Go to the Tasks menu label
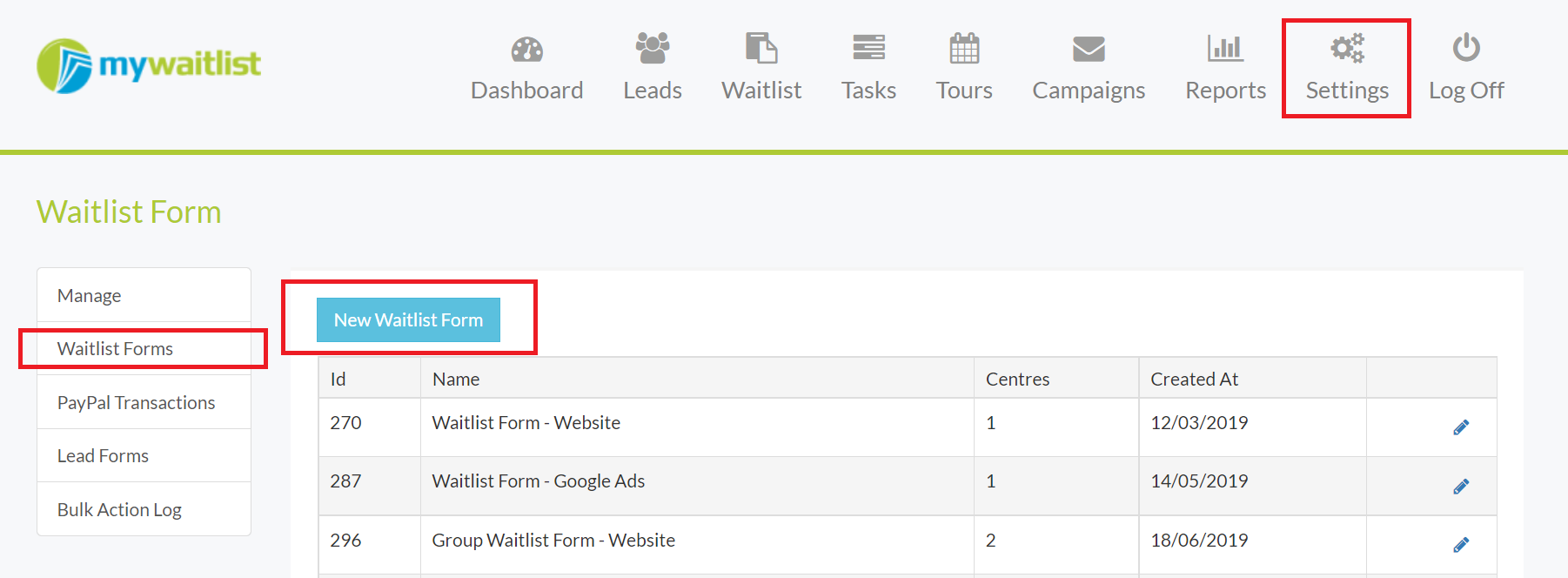The height and width of the screenshot is (578, 1568). tap(868, 91)
